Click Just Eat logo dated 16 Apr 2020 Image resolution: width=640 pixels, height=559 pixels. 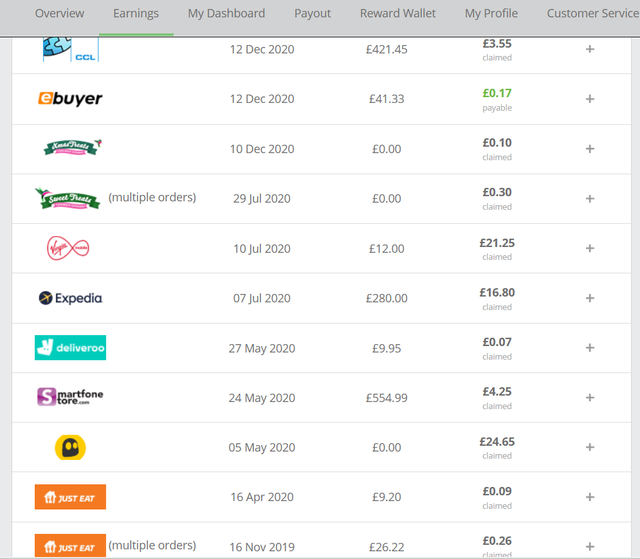pos(70,497)
